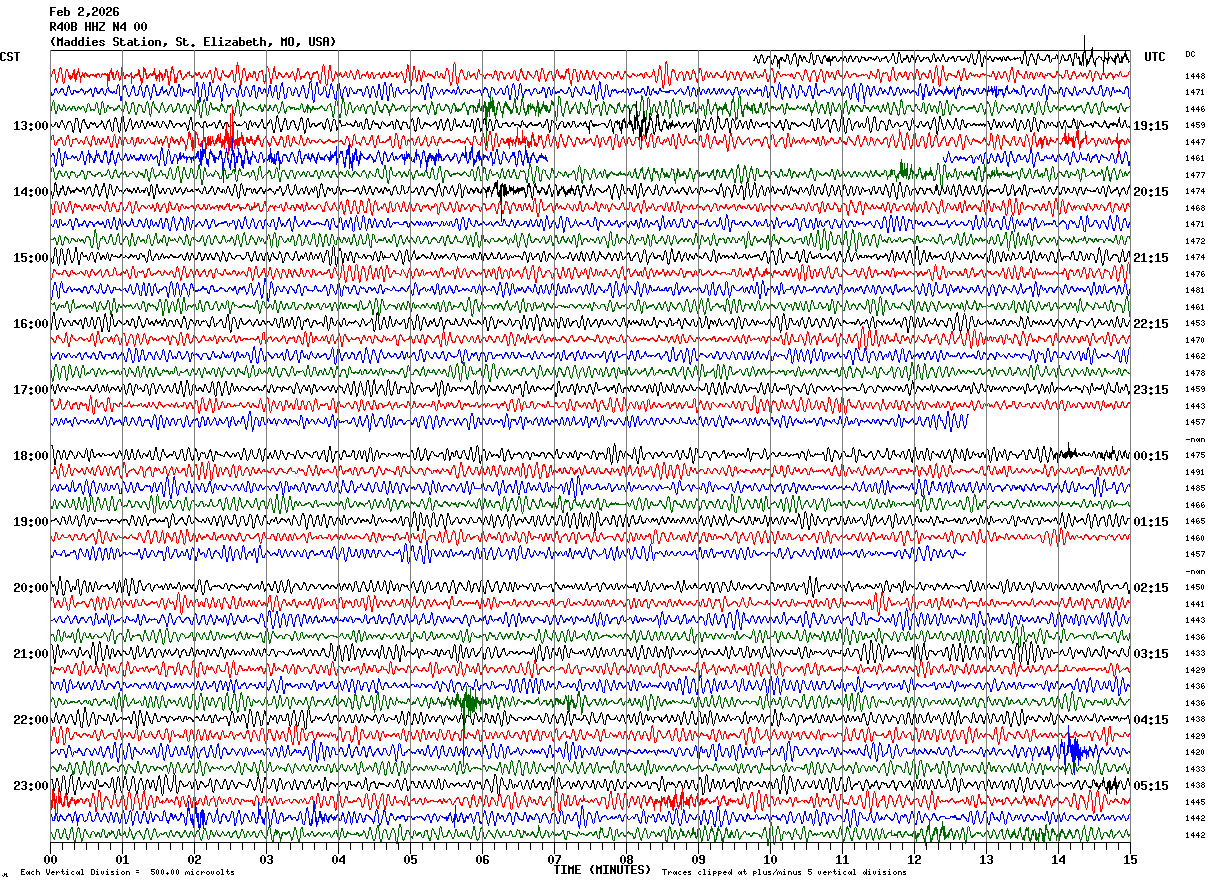
Task: Click the 04:15 UTC time label
Action: (1151, 720)
